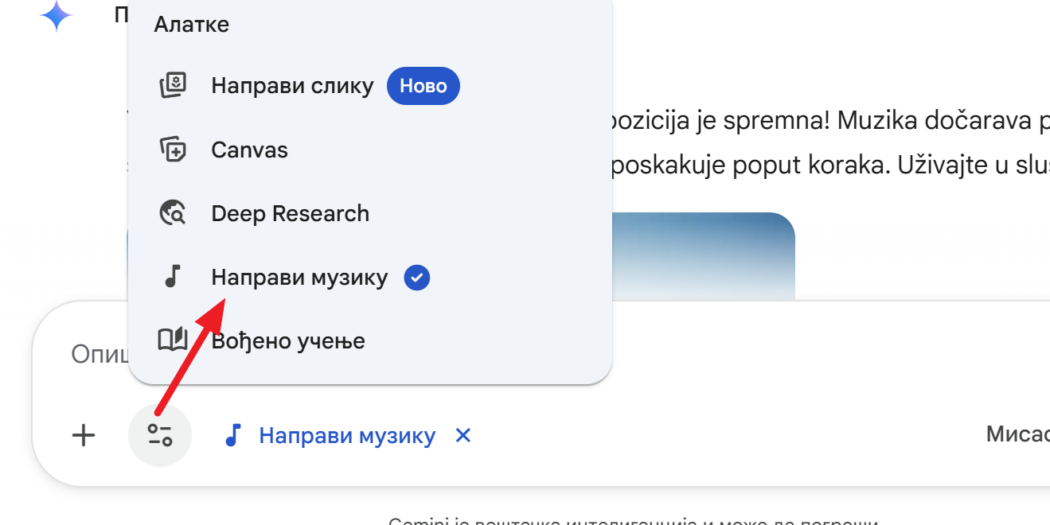Open the blue gradient music thumbnail
This screenshot has height=525, width=1050.
[700, 255]
